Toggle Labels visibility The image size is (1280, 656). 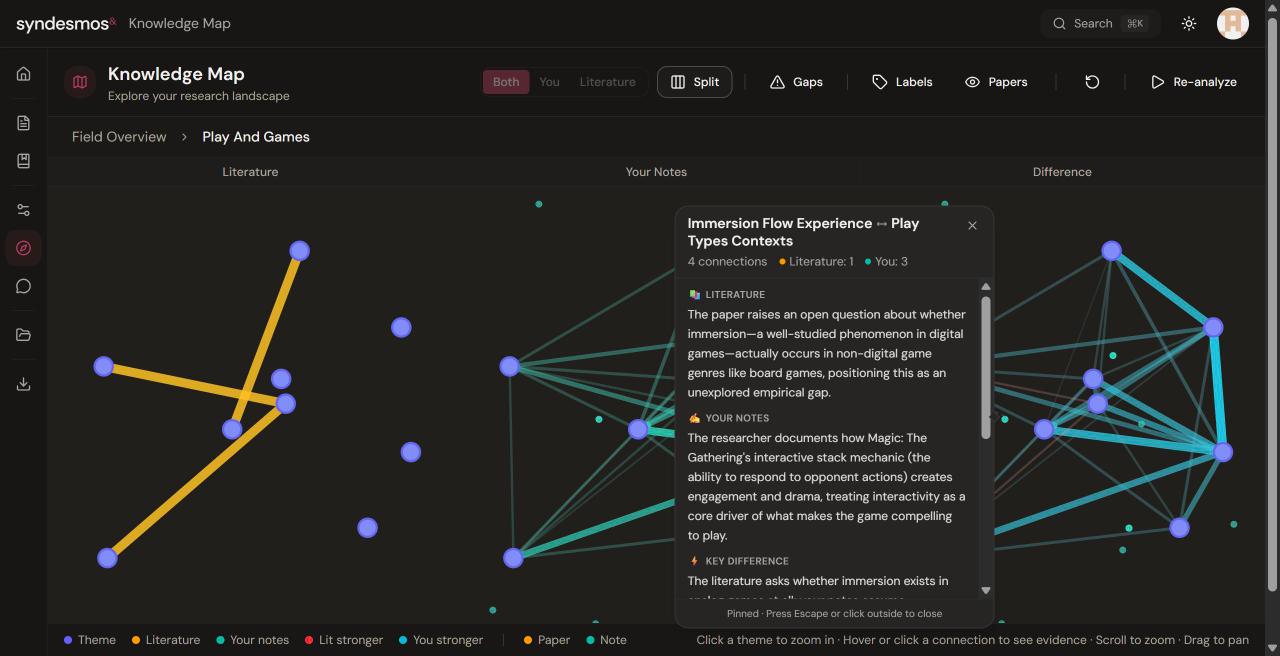pos(902,82)
